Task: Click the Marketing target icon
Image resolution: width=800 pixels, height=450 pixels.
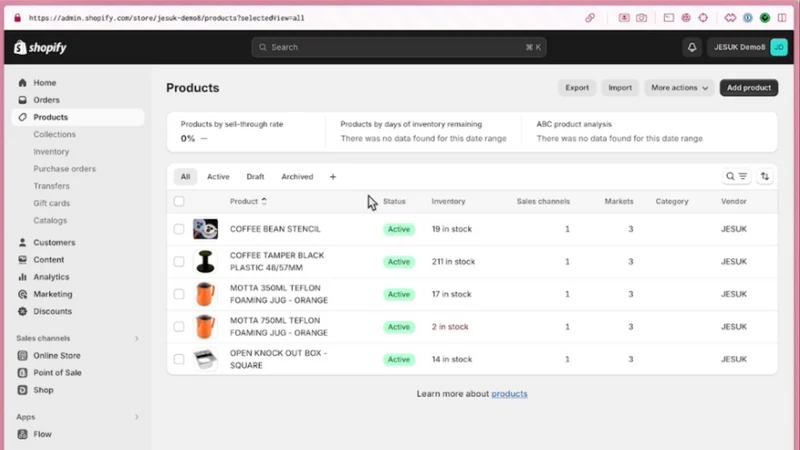Action: coord(22,294)
